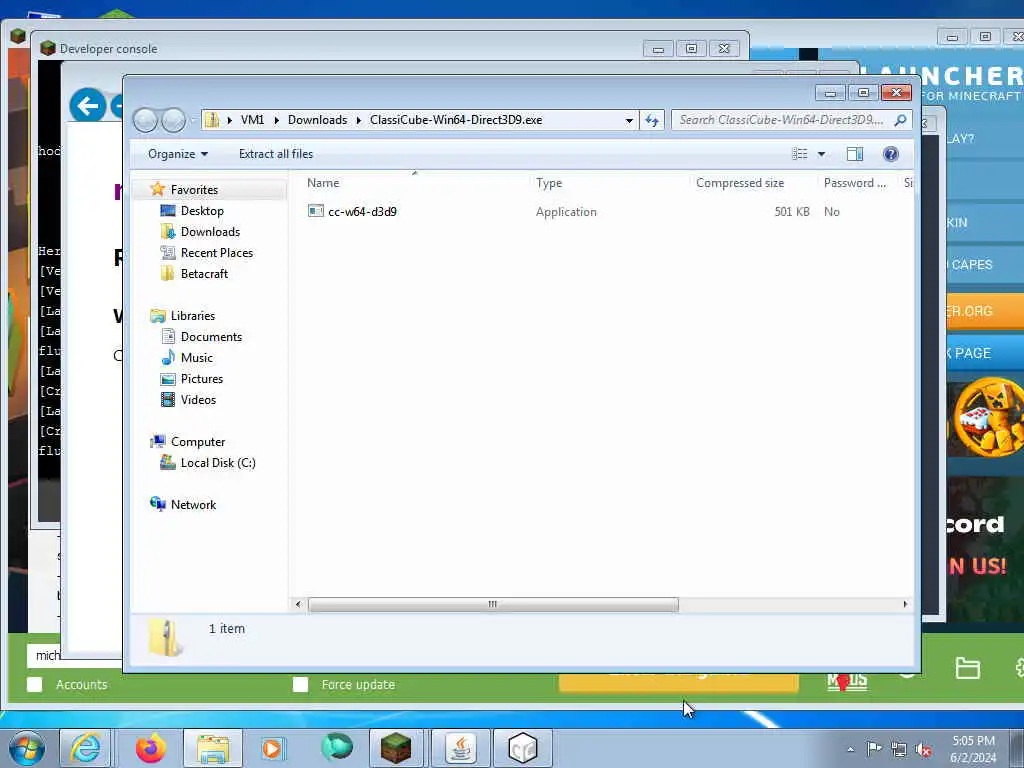Click the Explorer Forward navigation button
Viewport: 1024px width, 768px height.
173,120
